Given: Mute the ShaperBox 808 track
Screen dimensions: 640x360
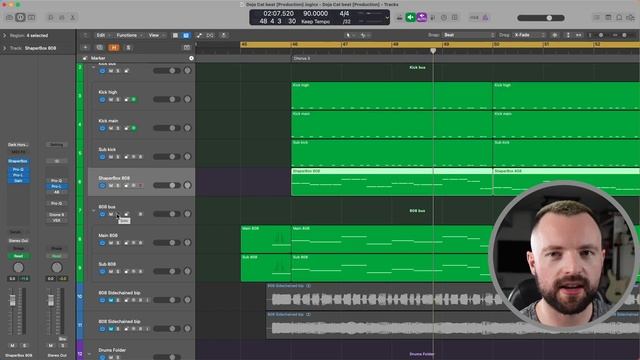Looking at the screenshot, I should coord(111,185).
